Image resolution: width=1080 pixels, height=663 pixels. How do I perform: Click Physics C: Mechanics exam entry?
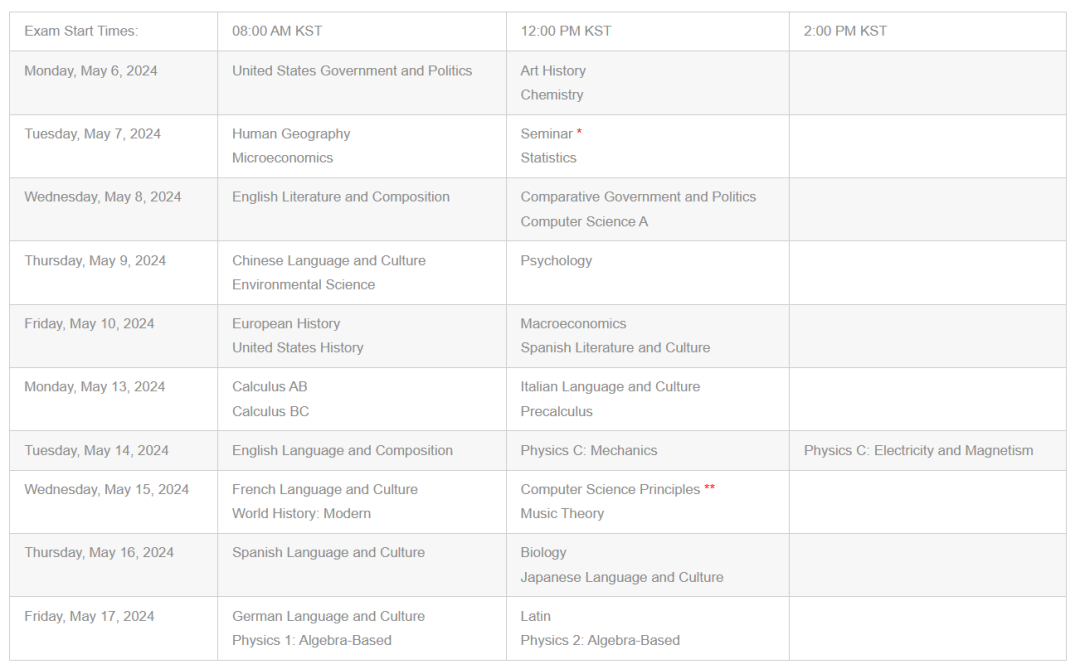coord(589,450)
